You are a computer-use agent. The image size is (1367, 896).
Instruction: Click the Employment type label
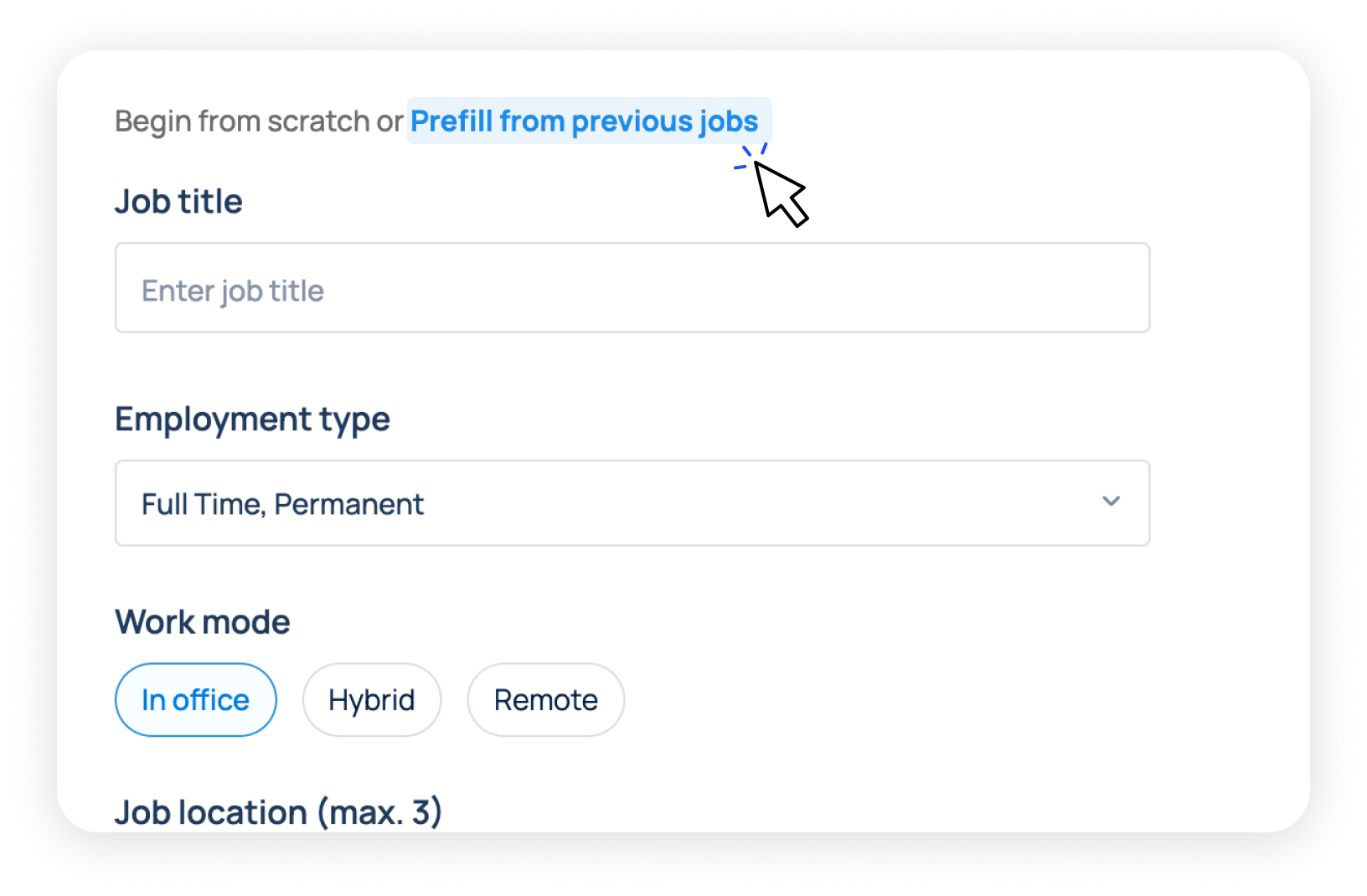point(252,419)
